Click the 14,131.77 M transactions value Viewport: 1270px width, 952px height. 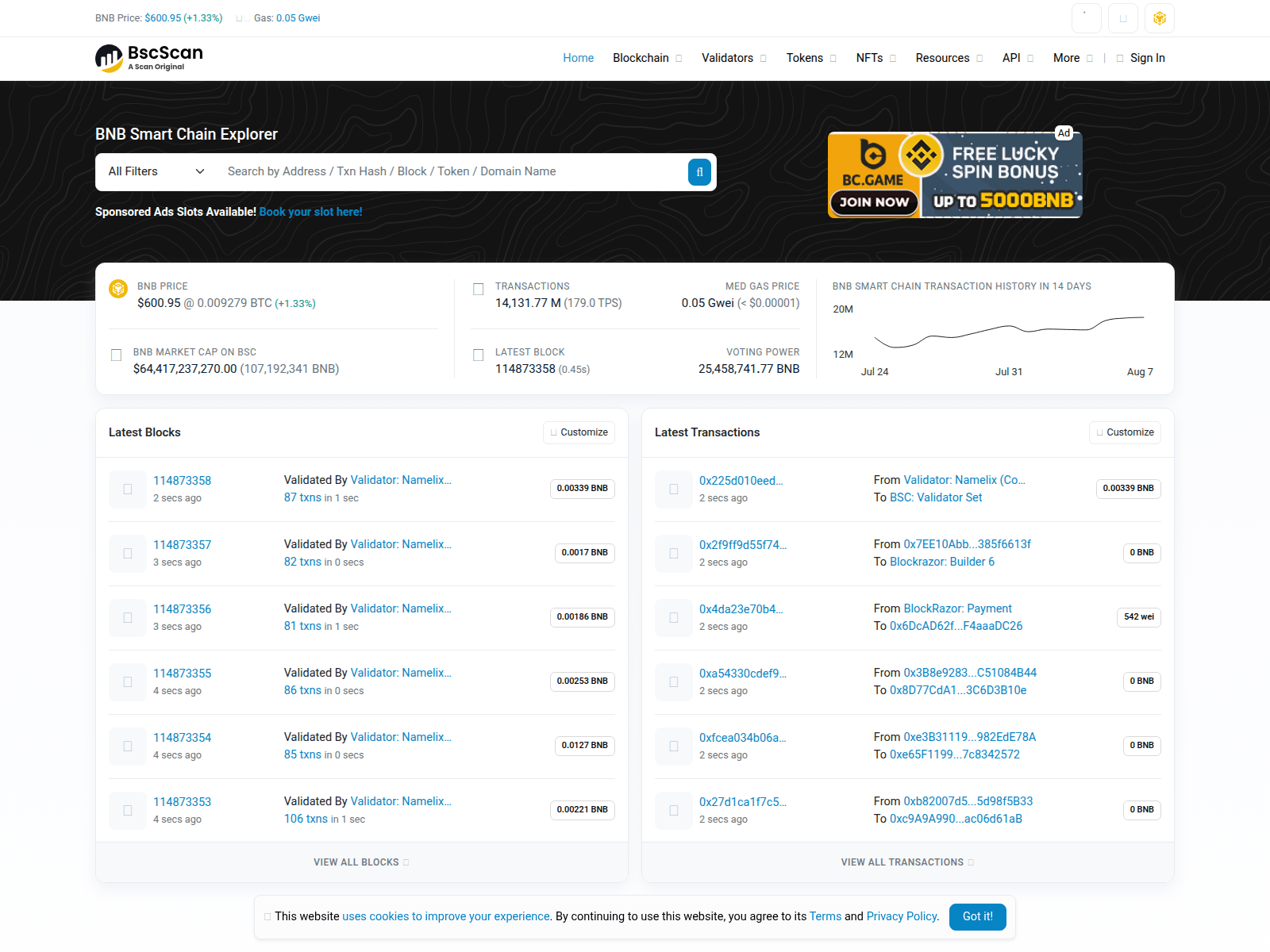pos(528,303)
